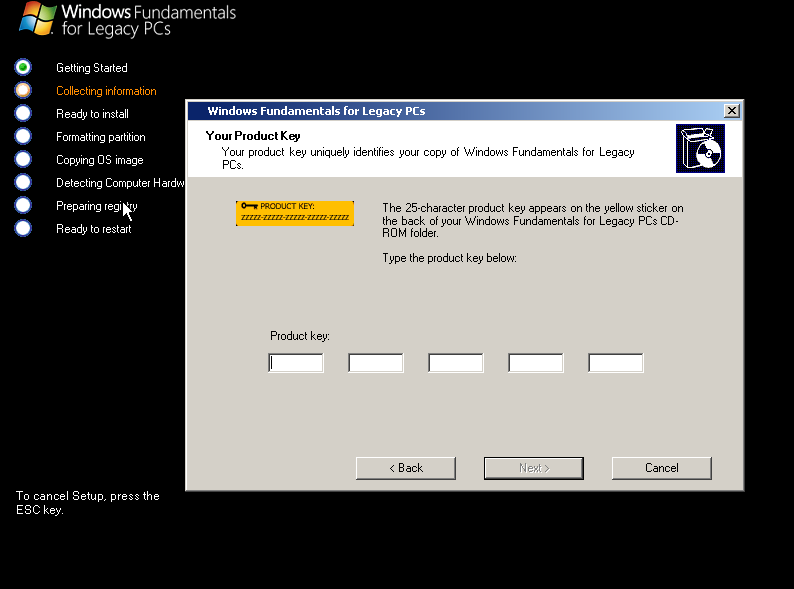Viewport: 794px width, 589px height.
Task: Click the Copying OS image step indicator
Action: click(x=23, y=159)
